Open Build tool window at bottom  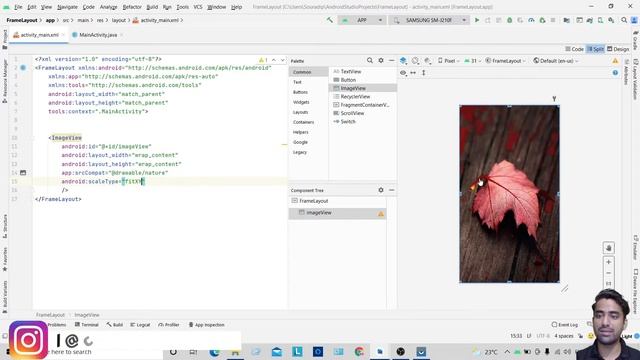pyautogui.click(x=114, y=325)
